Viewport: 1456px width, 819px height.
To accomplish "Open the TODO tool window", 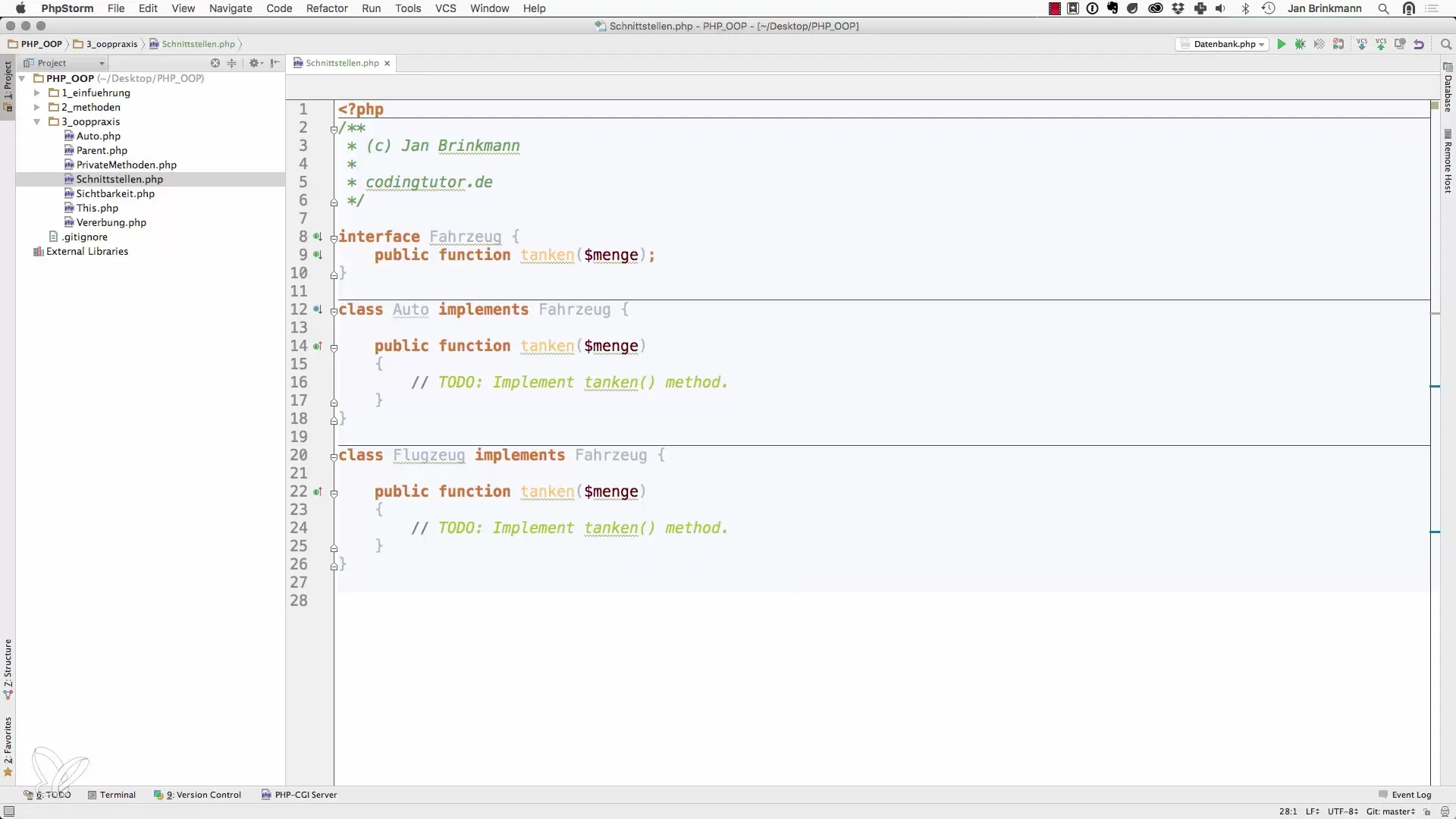I will (47, 795).
